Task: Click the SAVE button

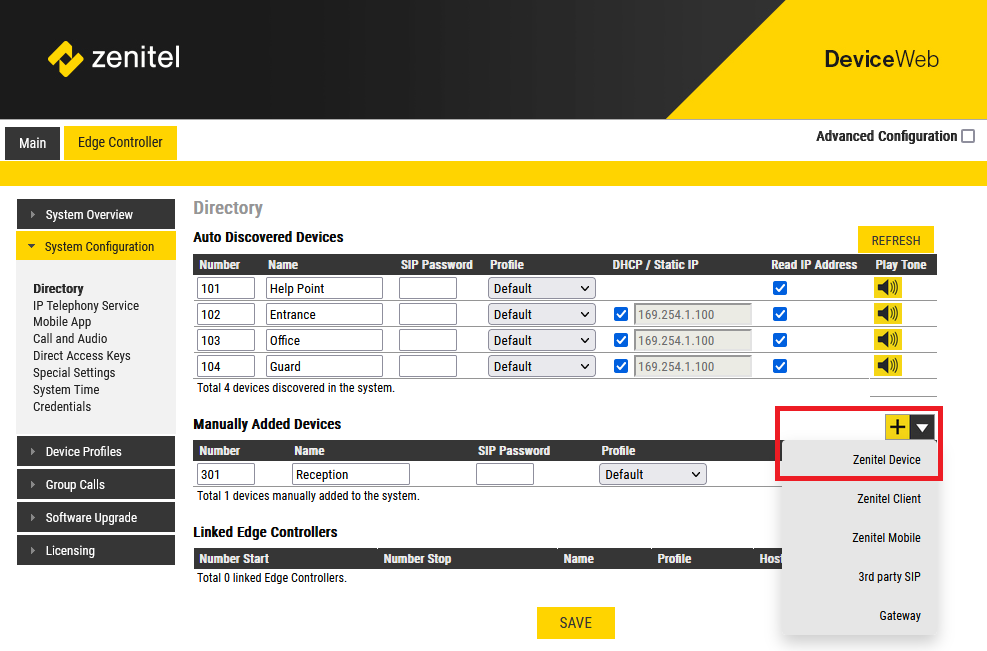Action: [x=575, y=623]
